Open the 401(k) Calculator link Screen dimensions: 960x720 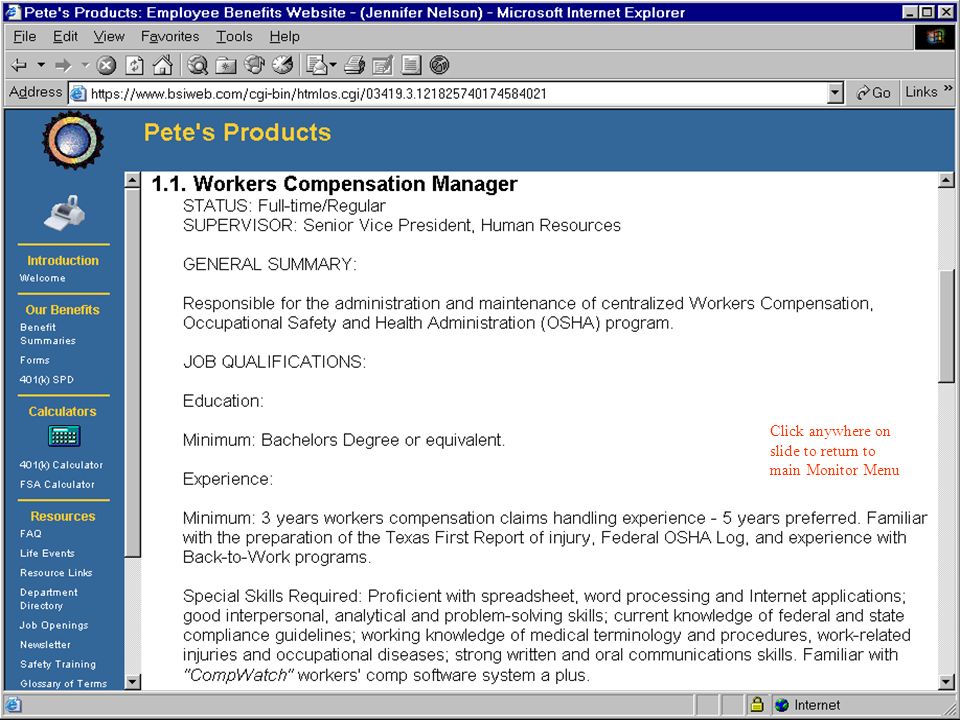tap(61, 465)
